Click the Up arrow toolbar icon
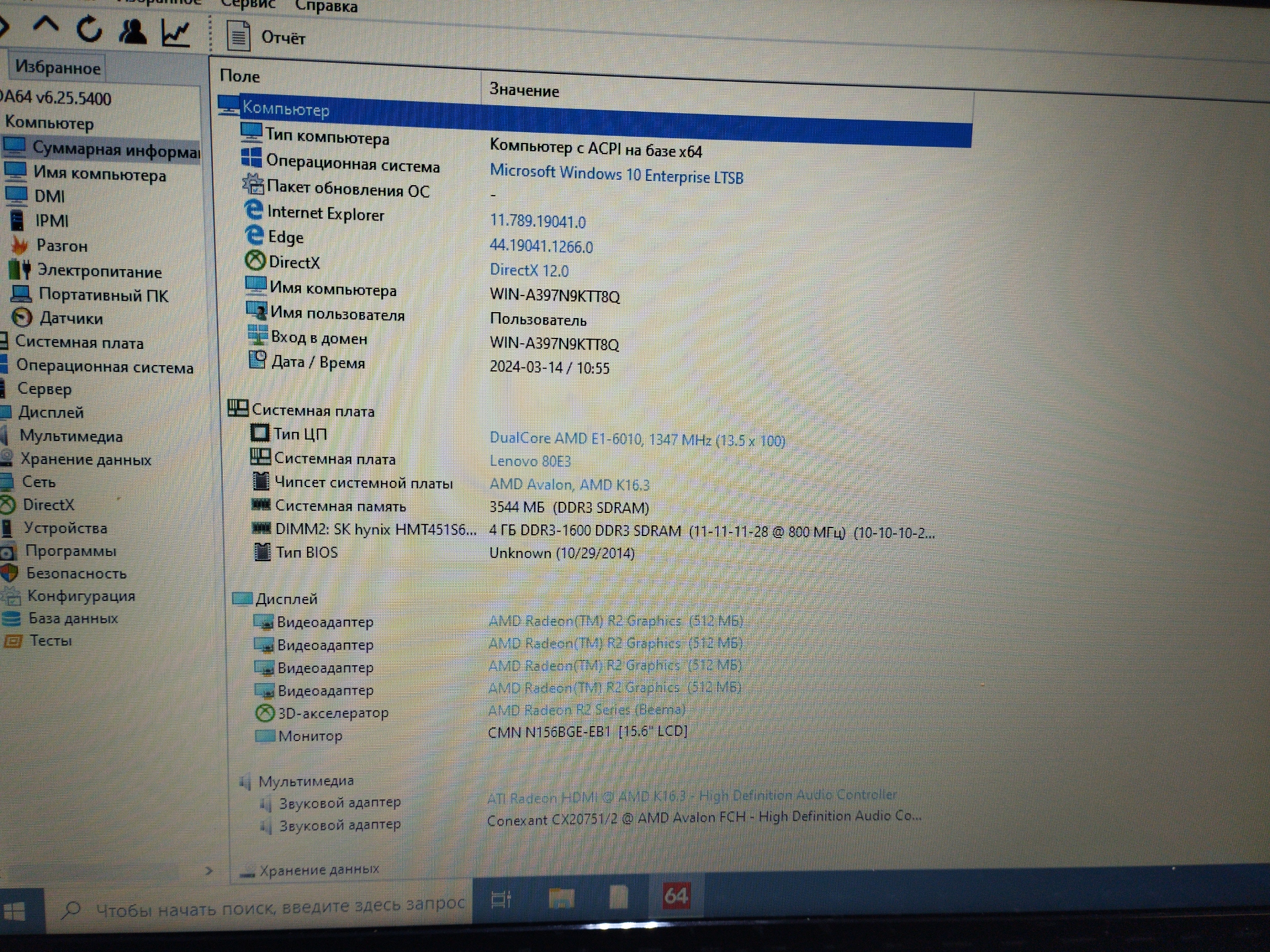This screenshot has height=952, width=1270. (x=46, y=27)
